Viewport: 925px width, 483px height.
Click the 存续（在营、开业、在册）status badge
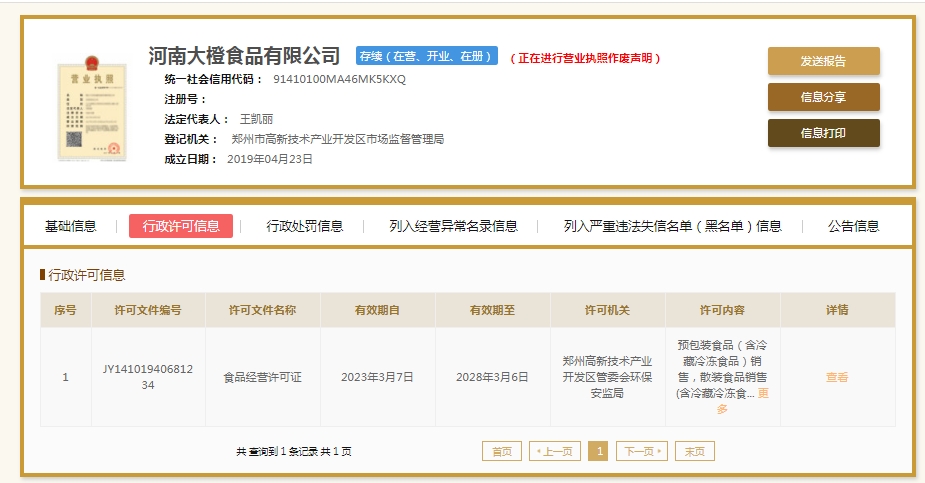(x=427, y=56)
